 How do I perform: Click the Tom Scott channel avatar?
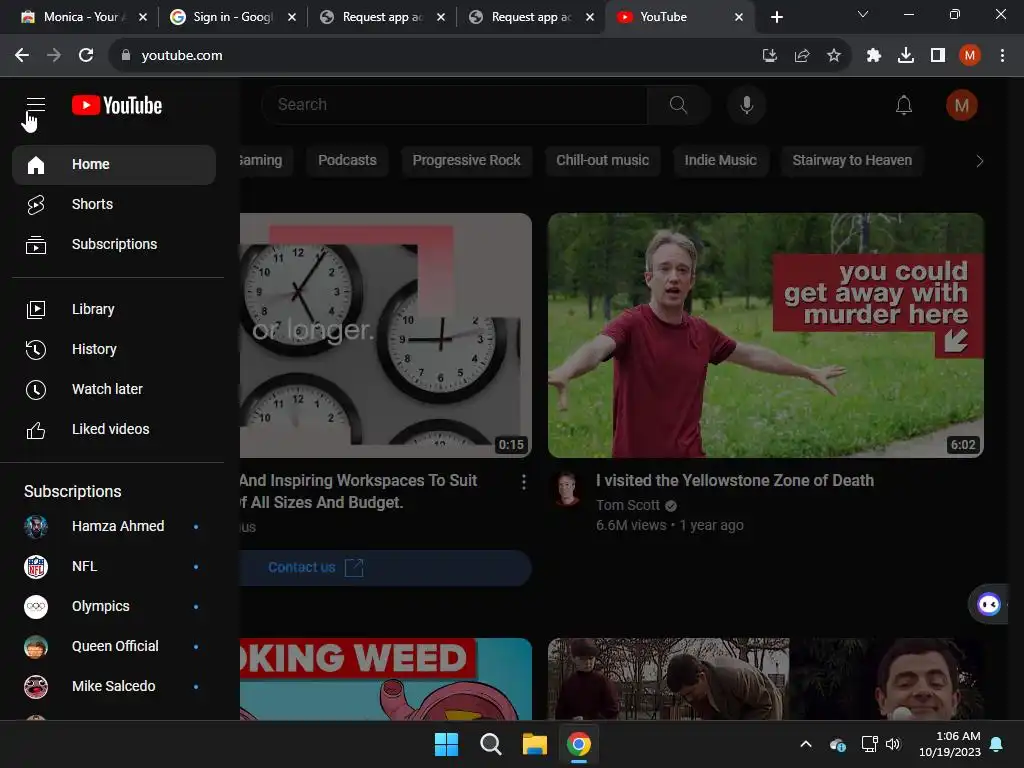pos(568,488)
